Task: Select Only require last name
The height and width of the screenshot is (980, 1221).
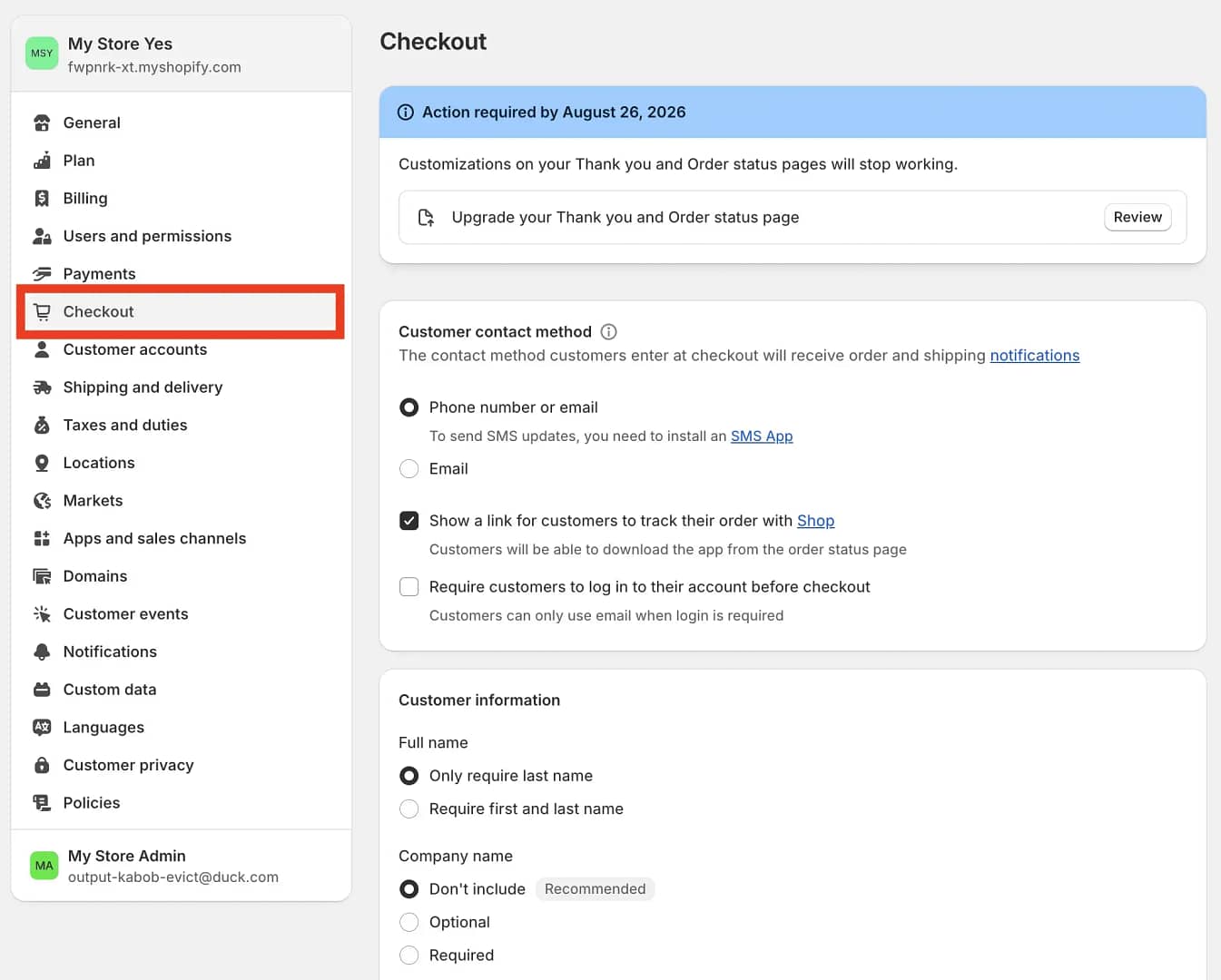Action: click(409, 776)
